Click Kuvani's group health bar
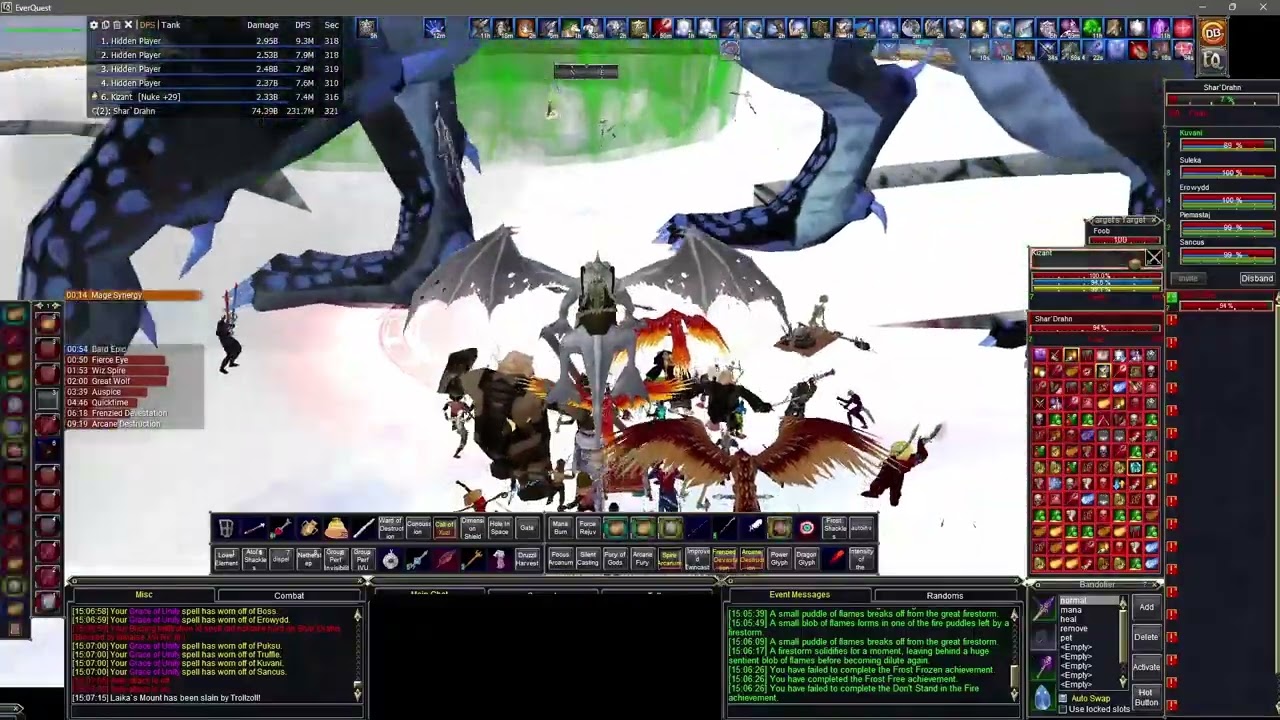This screenshot has height=720, width=1280. tap(1226, 145)
